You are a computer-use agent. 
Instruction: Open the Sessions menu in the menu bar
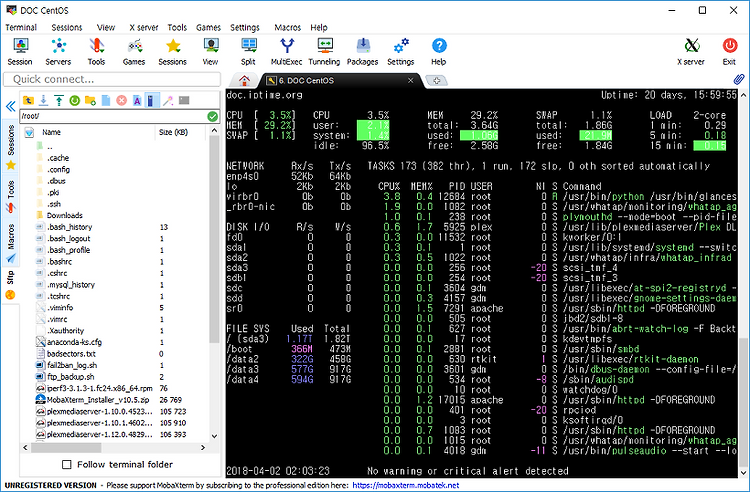click(x=66, y=27)
